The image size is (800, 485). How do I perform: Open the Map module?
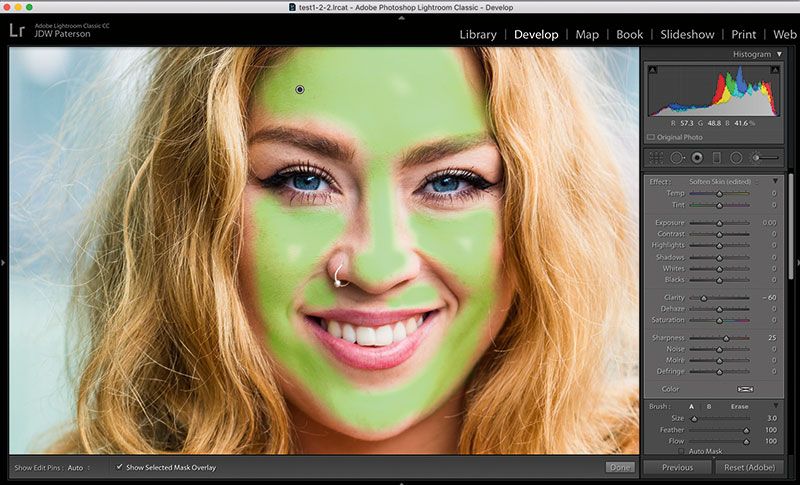(x=587, y=35)
